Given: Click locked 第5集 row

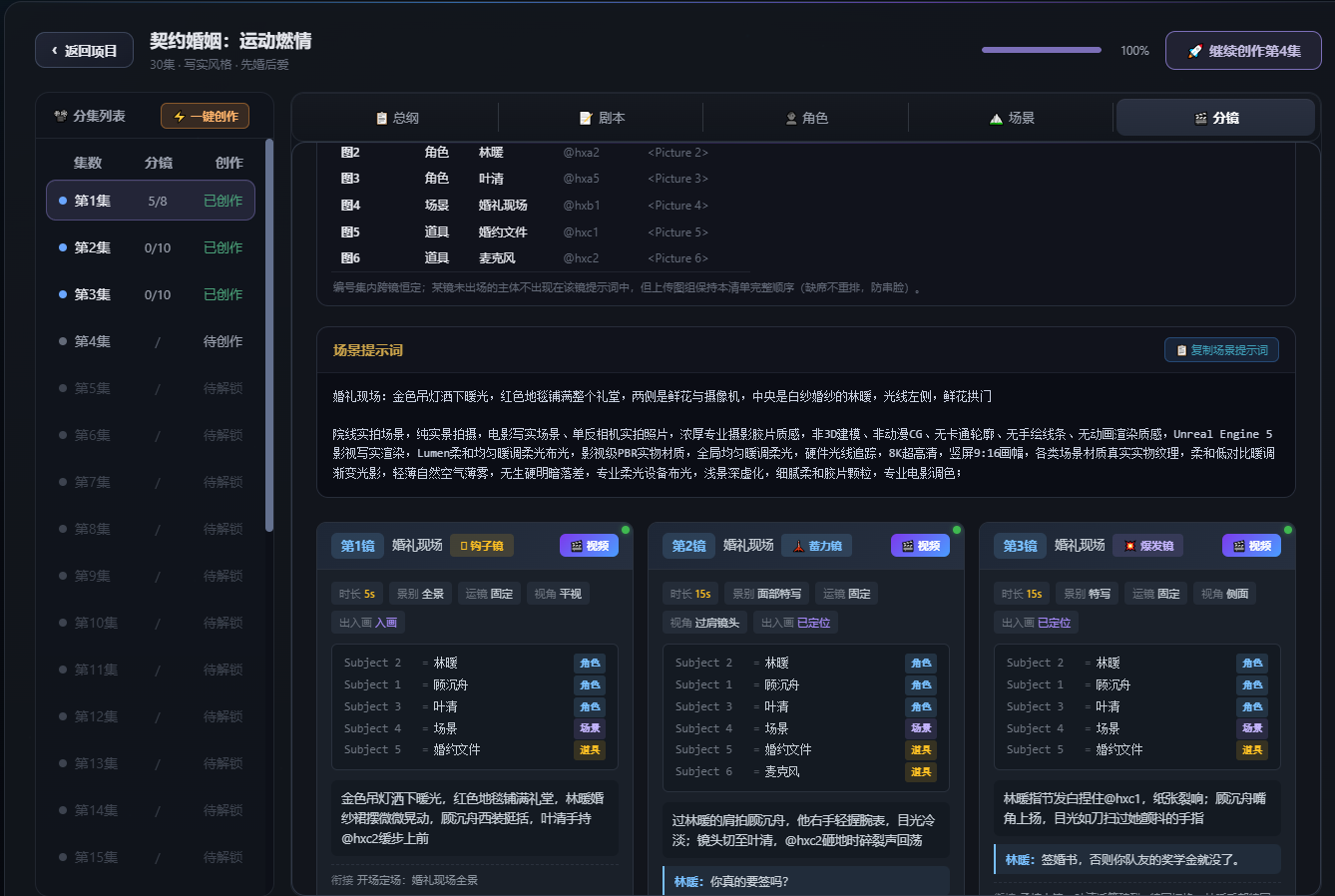Looking at the screenshot, I should [x=151, y=388].
